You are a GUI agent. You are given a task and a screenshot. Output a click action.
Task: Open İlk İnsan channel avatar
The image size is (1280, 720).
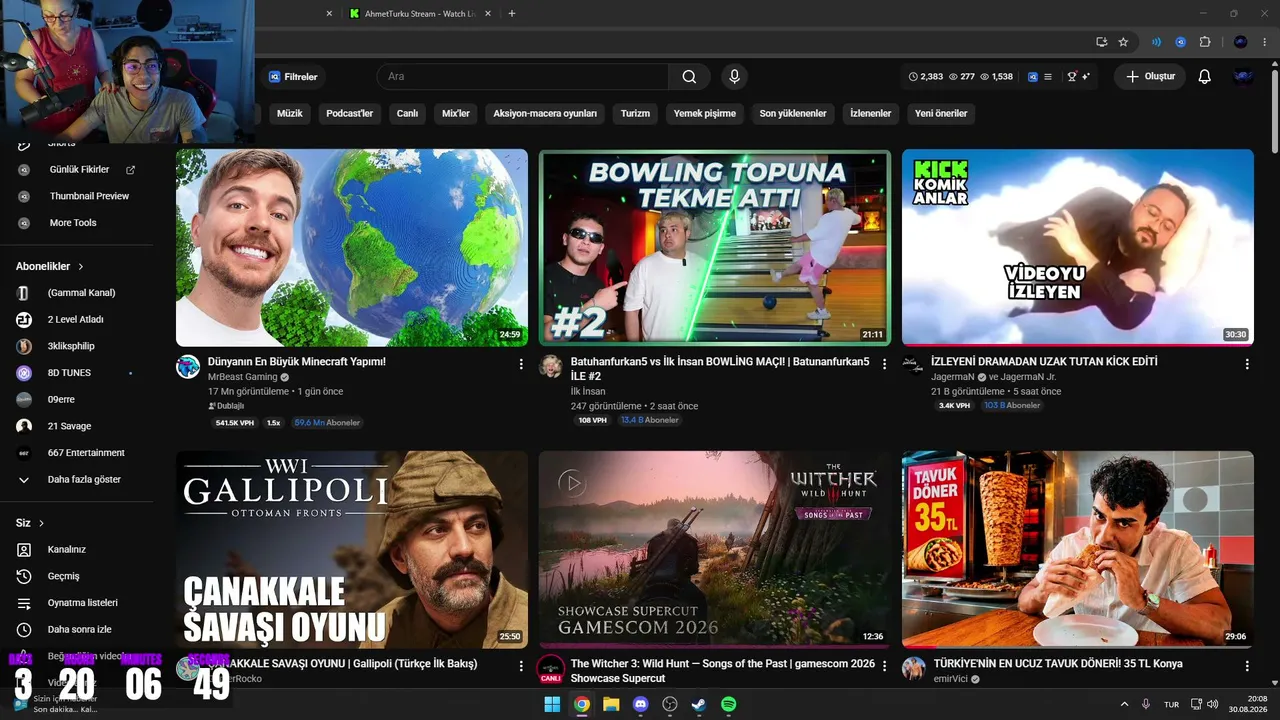551,366
